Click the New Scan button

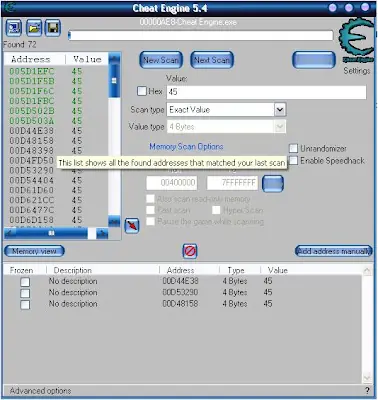161,60
